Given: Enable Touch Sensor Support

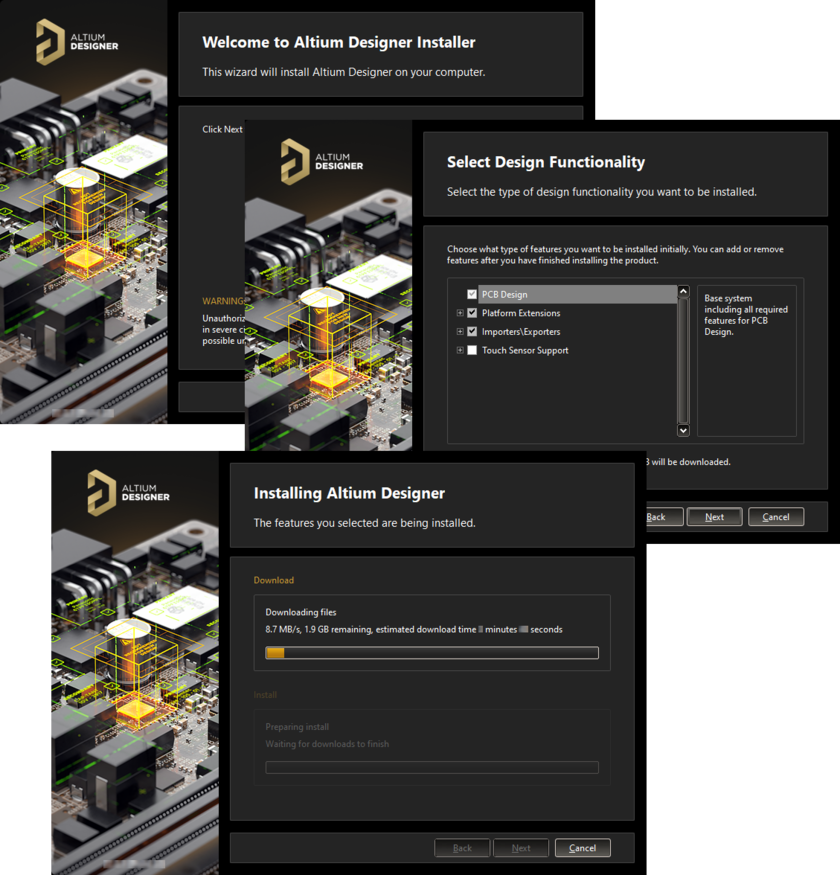Looking at the screenshot, I should (x=473, y=350).
